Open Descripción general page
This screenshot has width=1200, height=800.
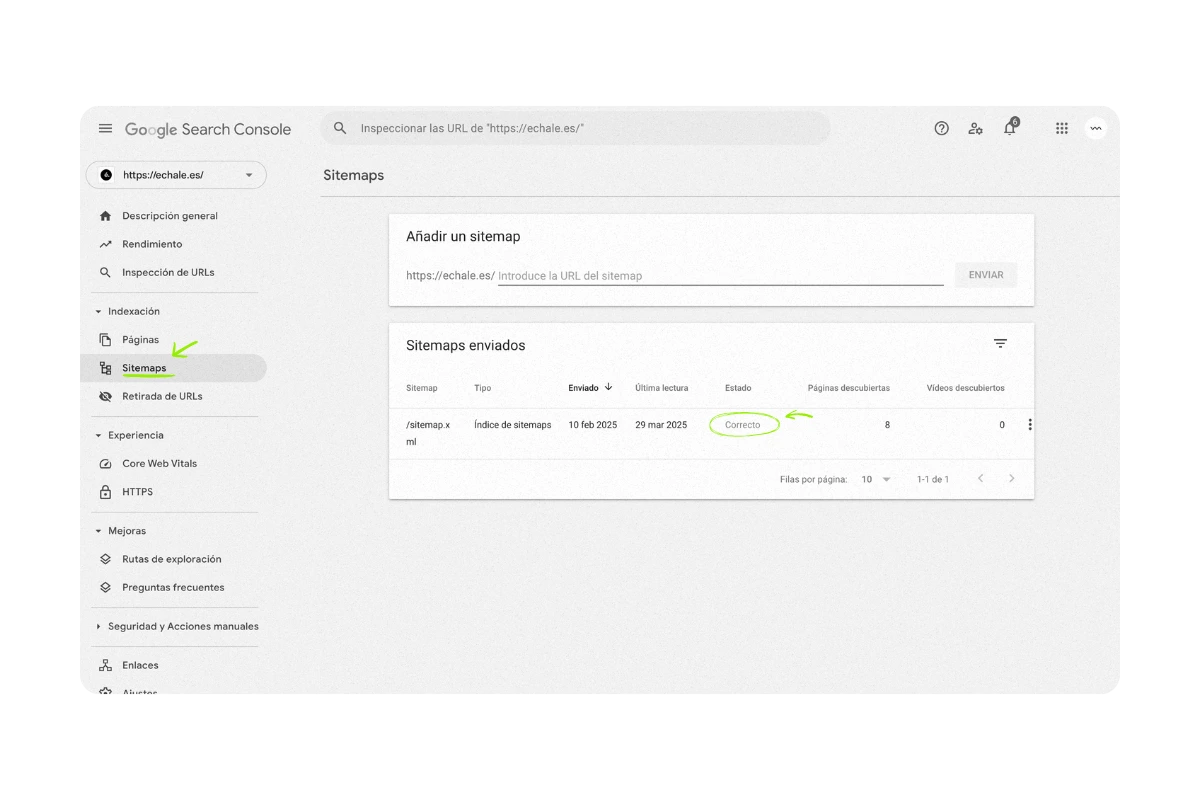coord(170,216)
